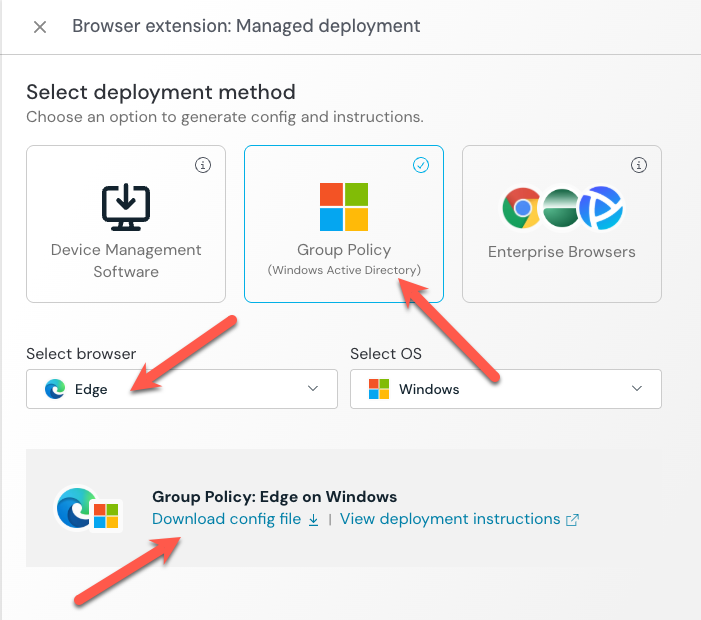Click the monitor download icon
701x620 pixels.
click(126, 207)
